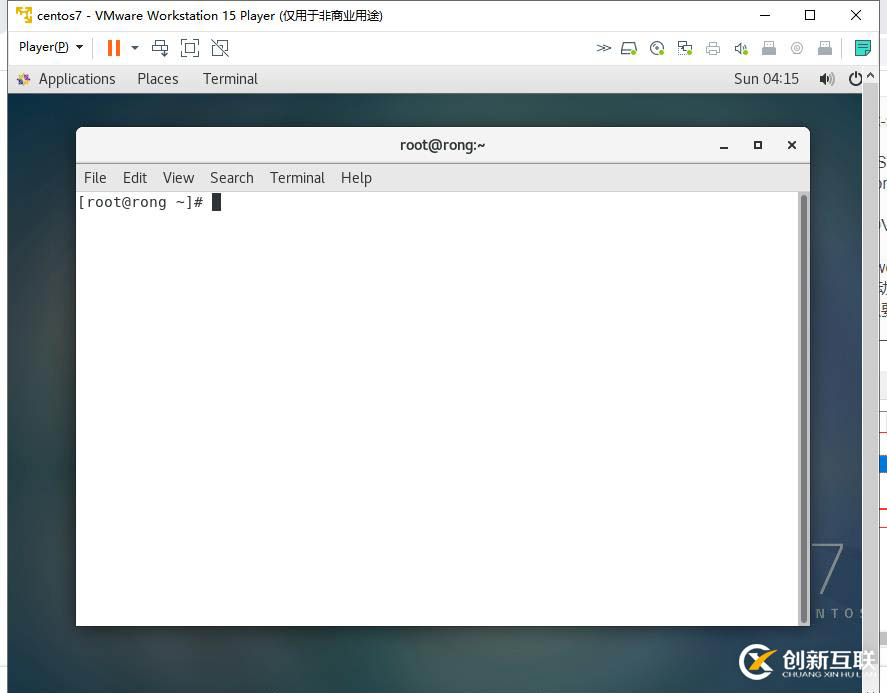Viewport: 887px width, 693px height.
Task: Click the first USB device icon
Action: [x=769, y=48]
